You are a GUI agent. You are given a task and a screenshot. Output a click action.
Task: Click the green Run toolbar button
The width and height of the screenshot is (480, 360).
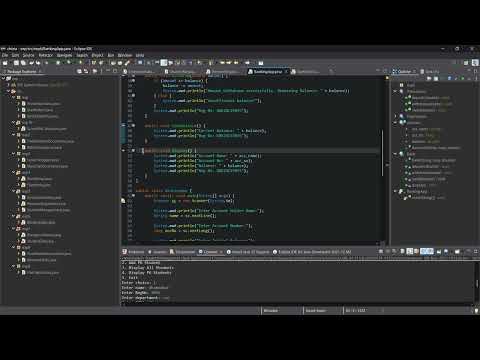[x=69, y=63]
